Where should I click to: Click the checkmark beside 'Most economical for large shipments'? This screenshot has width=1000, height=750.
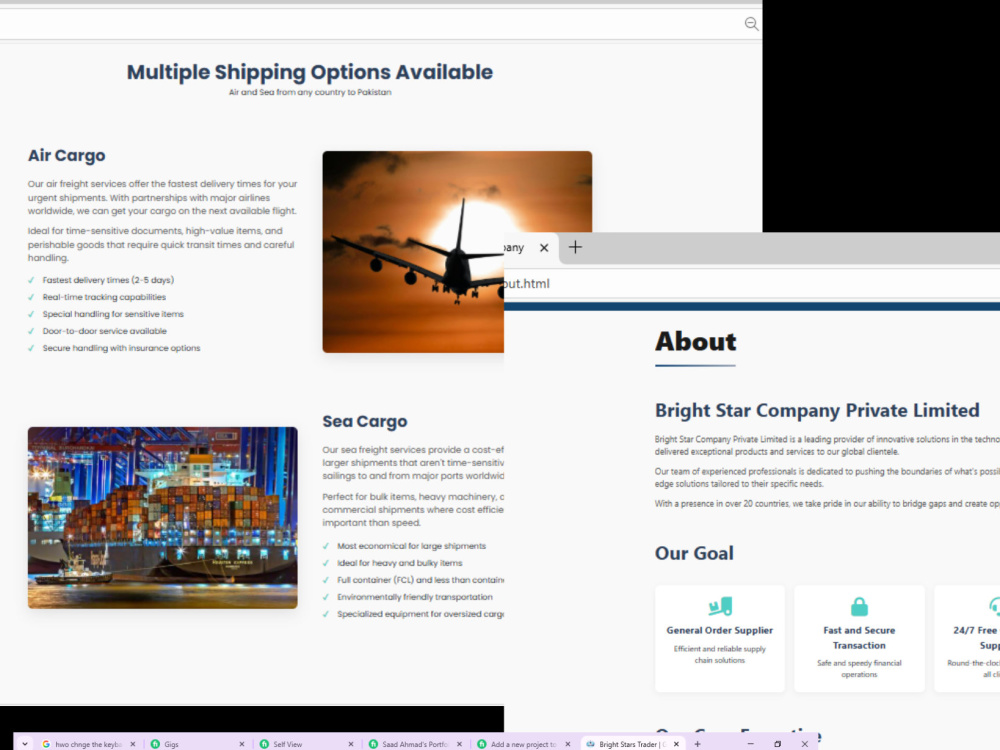pos(326,546)
